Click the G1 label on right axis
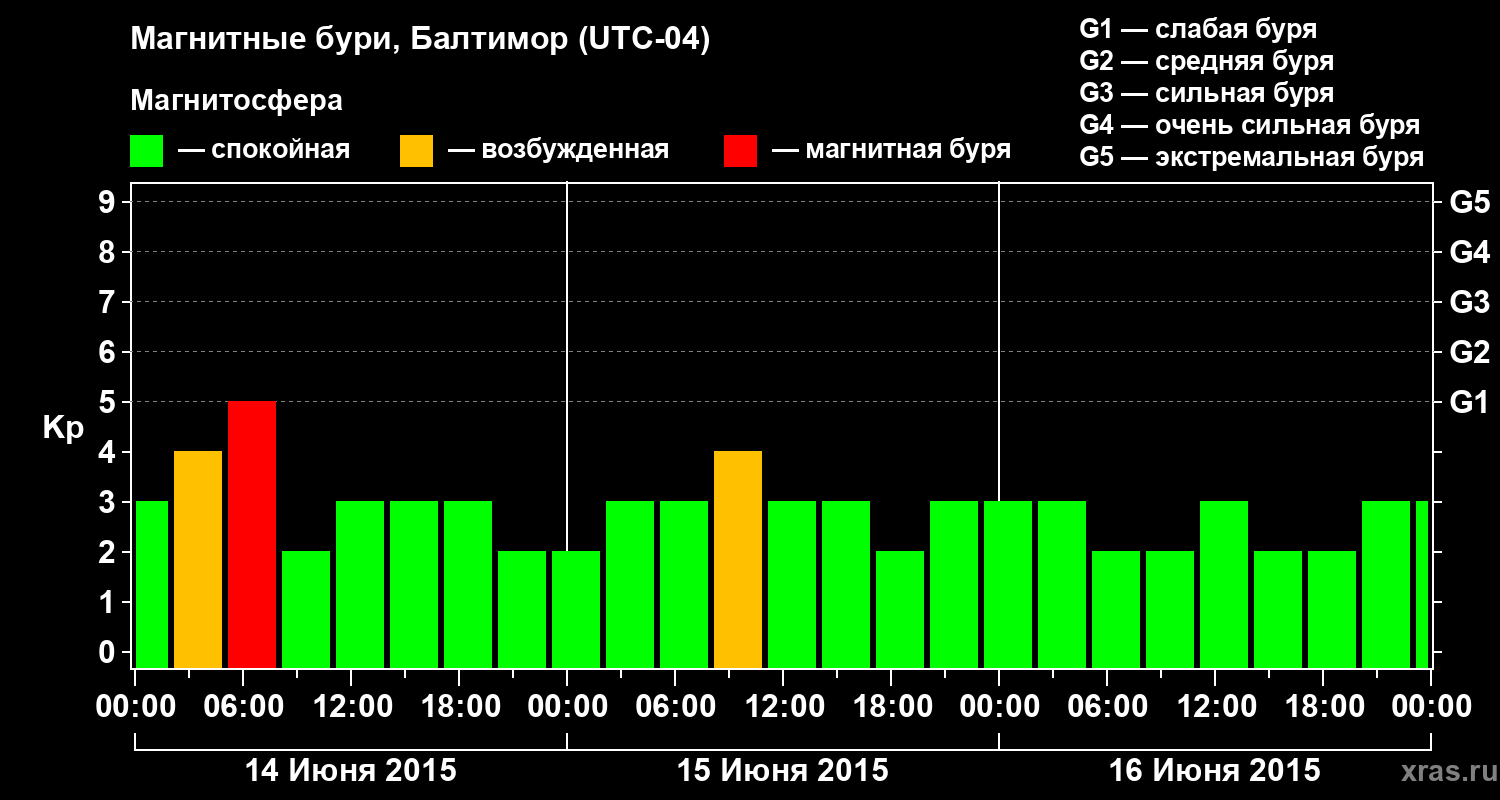1500x800 pixels. 1469,403
